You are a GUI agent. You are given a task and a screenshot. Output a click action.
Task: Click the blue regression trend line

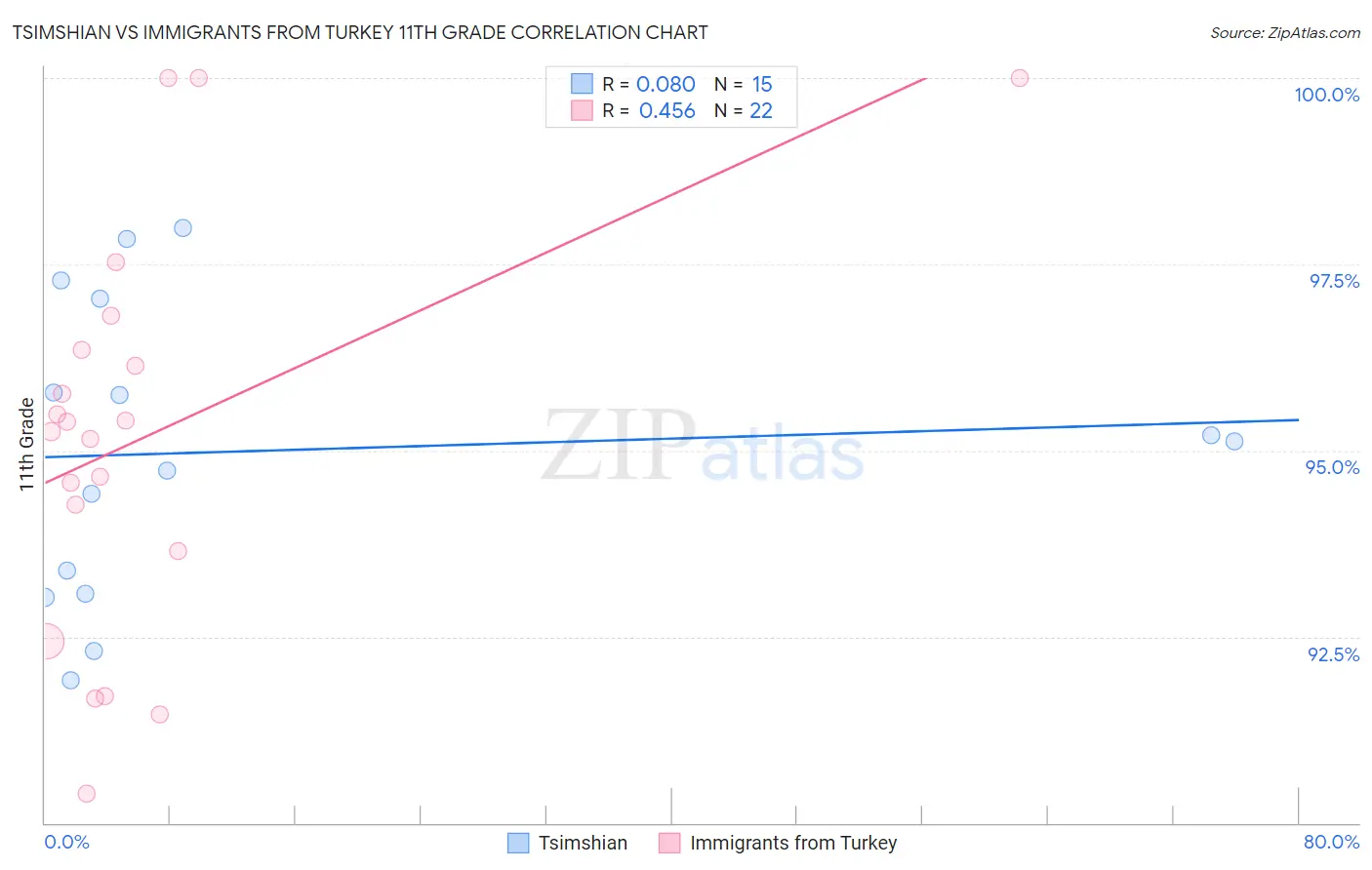(x=671, y=438)
